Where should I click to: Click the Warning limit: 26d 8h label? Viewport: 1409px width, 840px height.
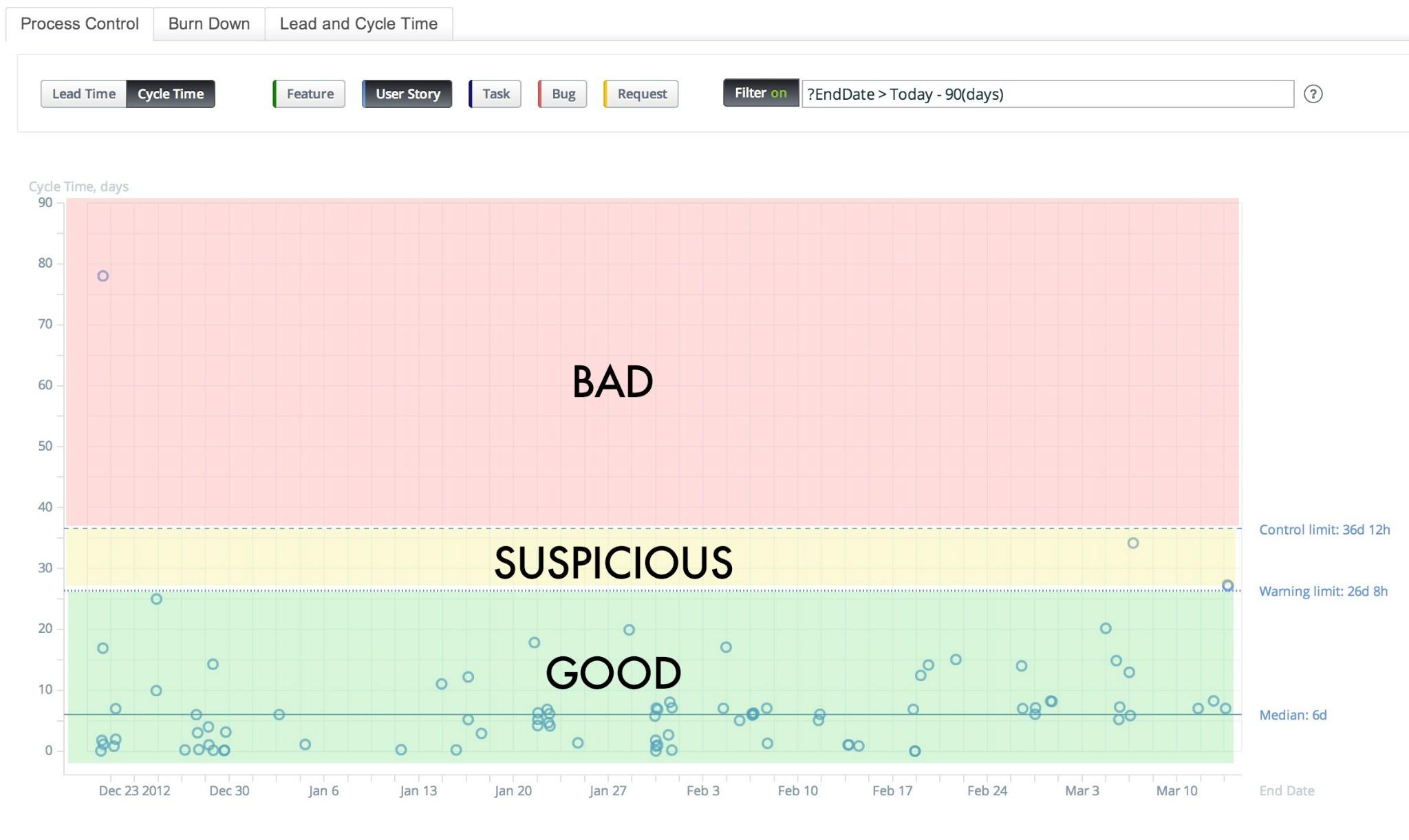click(1322, 591)
